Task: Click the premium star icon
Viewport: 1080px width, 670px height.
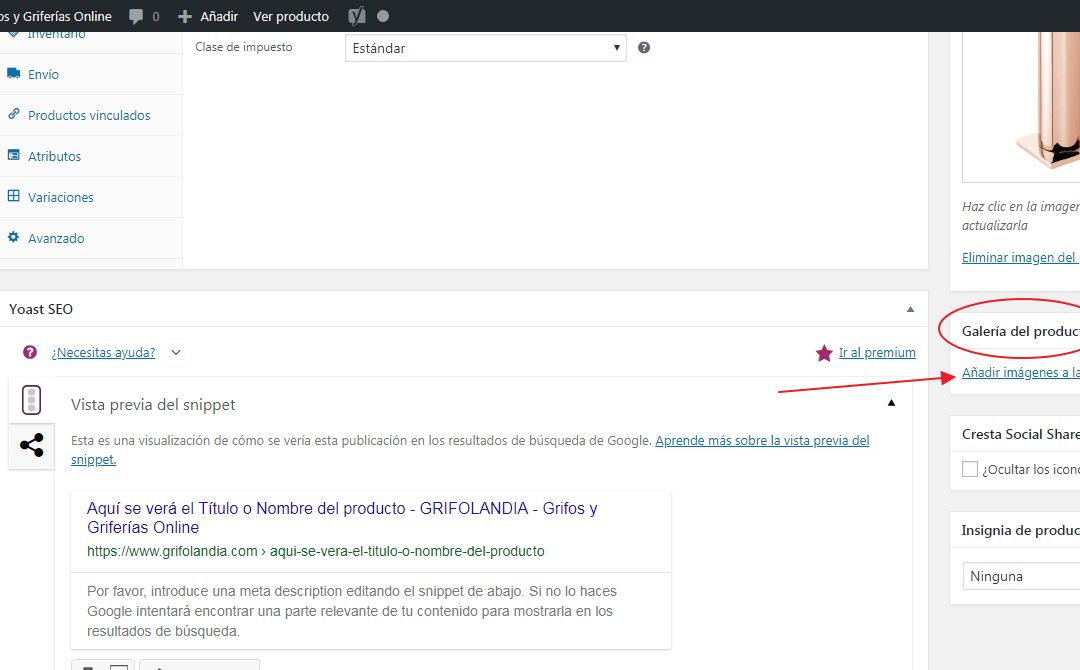Action: coord(824,353)
